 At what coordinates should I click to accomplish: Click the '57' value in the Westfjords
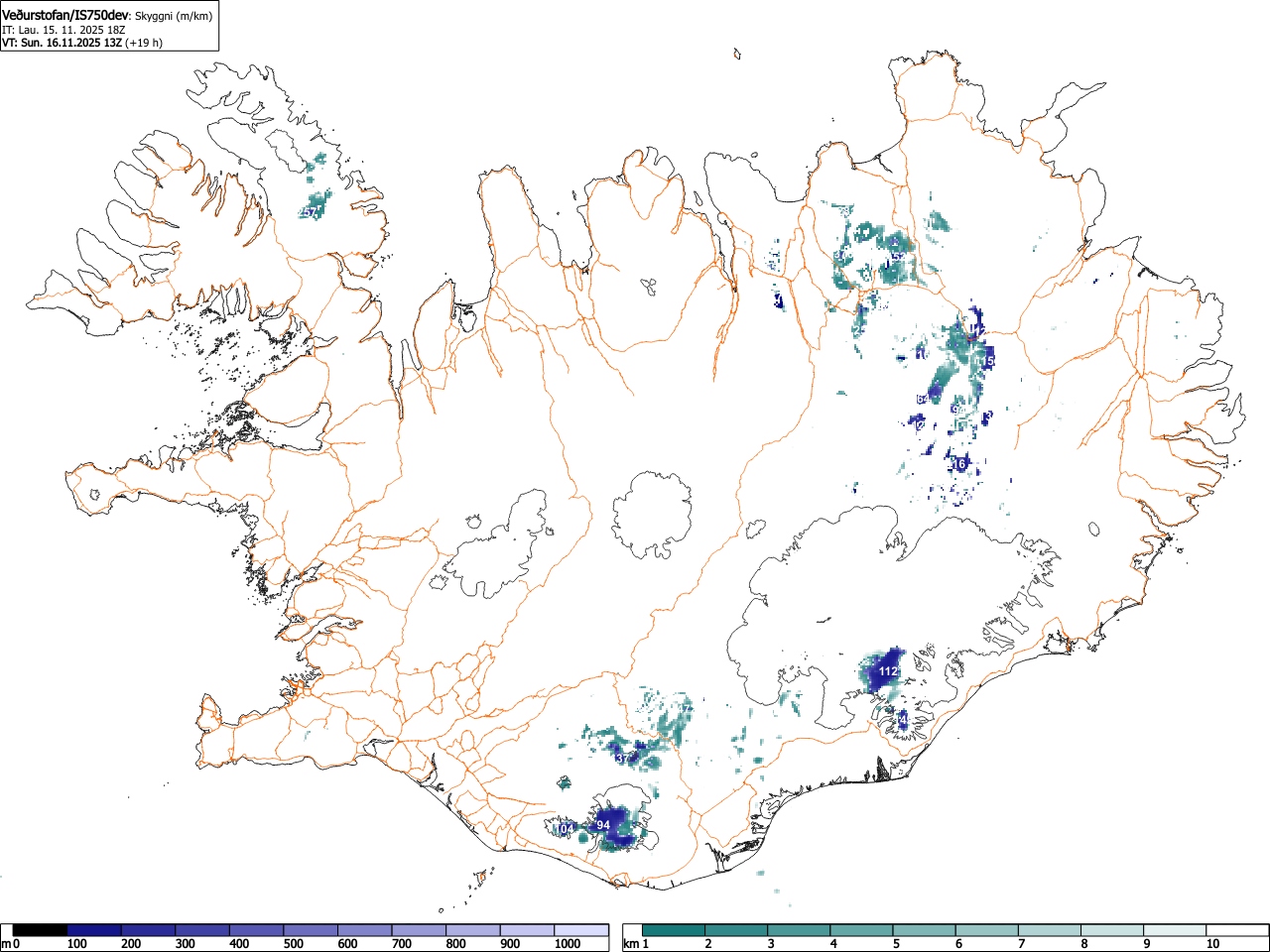311,212
